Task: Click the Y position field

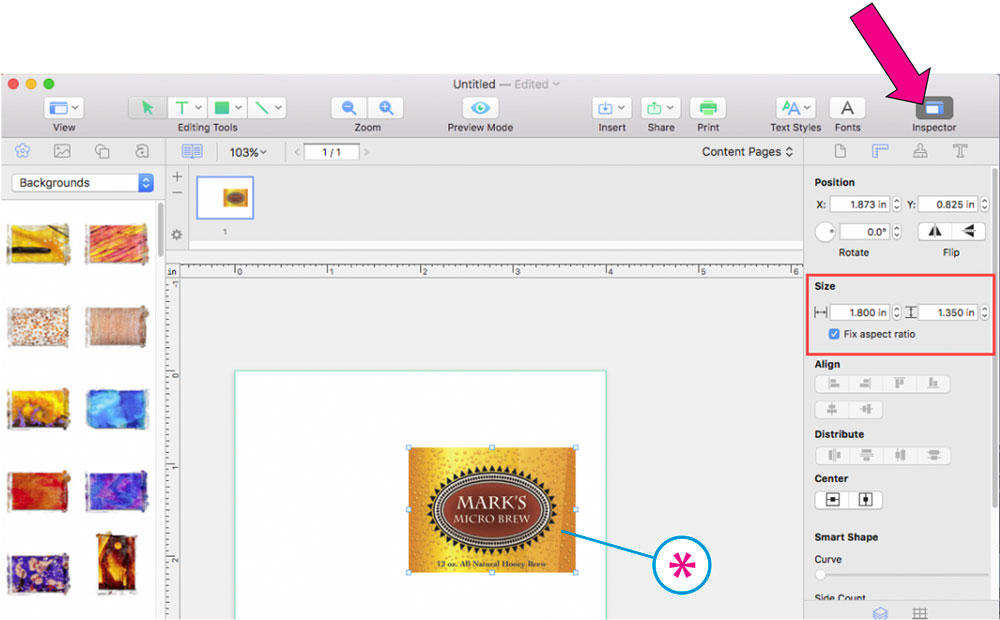Action: coord(948,204)
